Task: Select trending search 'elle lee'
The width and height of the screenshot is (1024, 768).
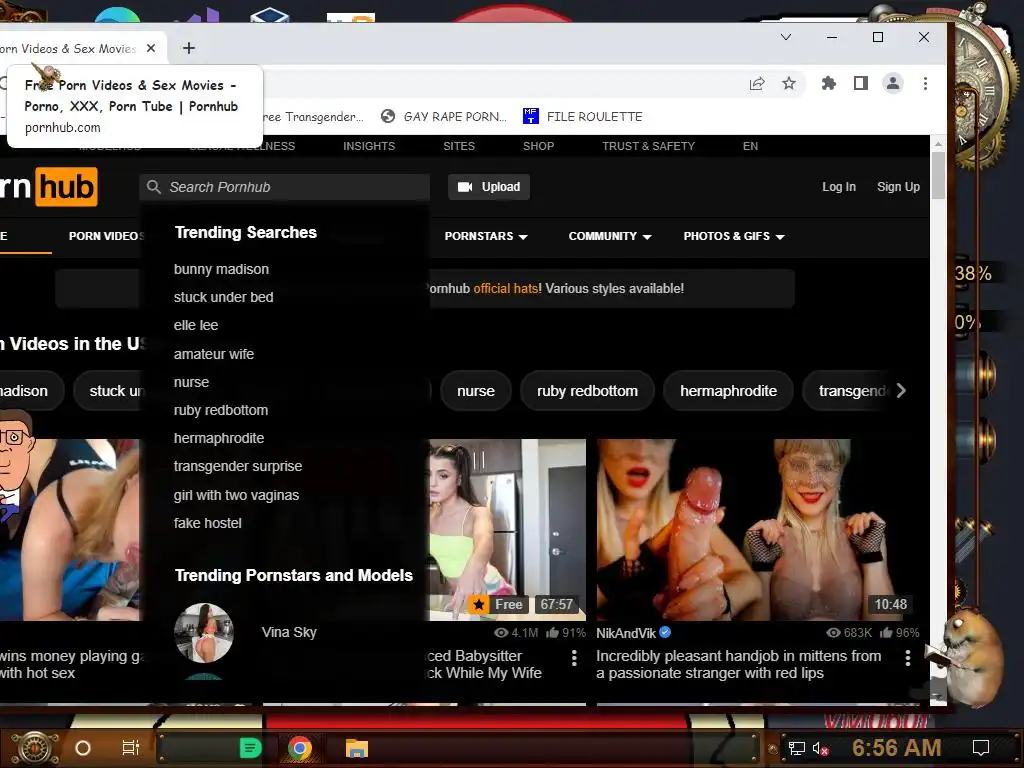Action: pos(196,325)
